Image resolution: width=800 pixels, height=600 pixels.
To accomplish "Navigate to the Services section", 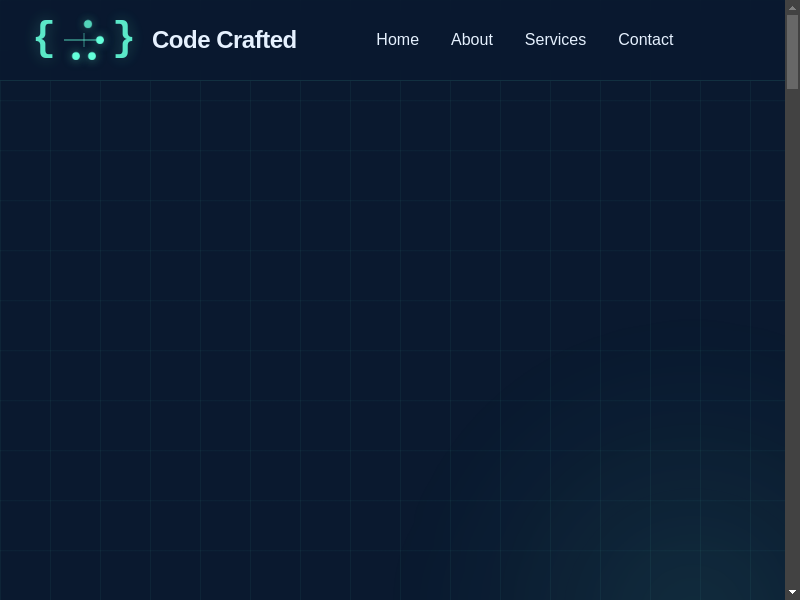I will click(555, 40).
